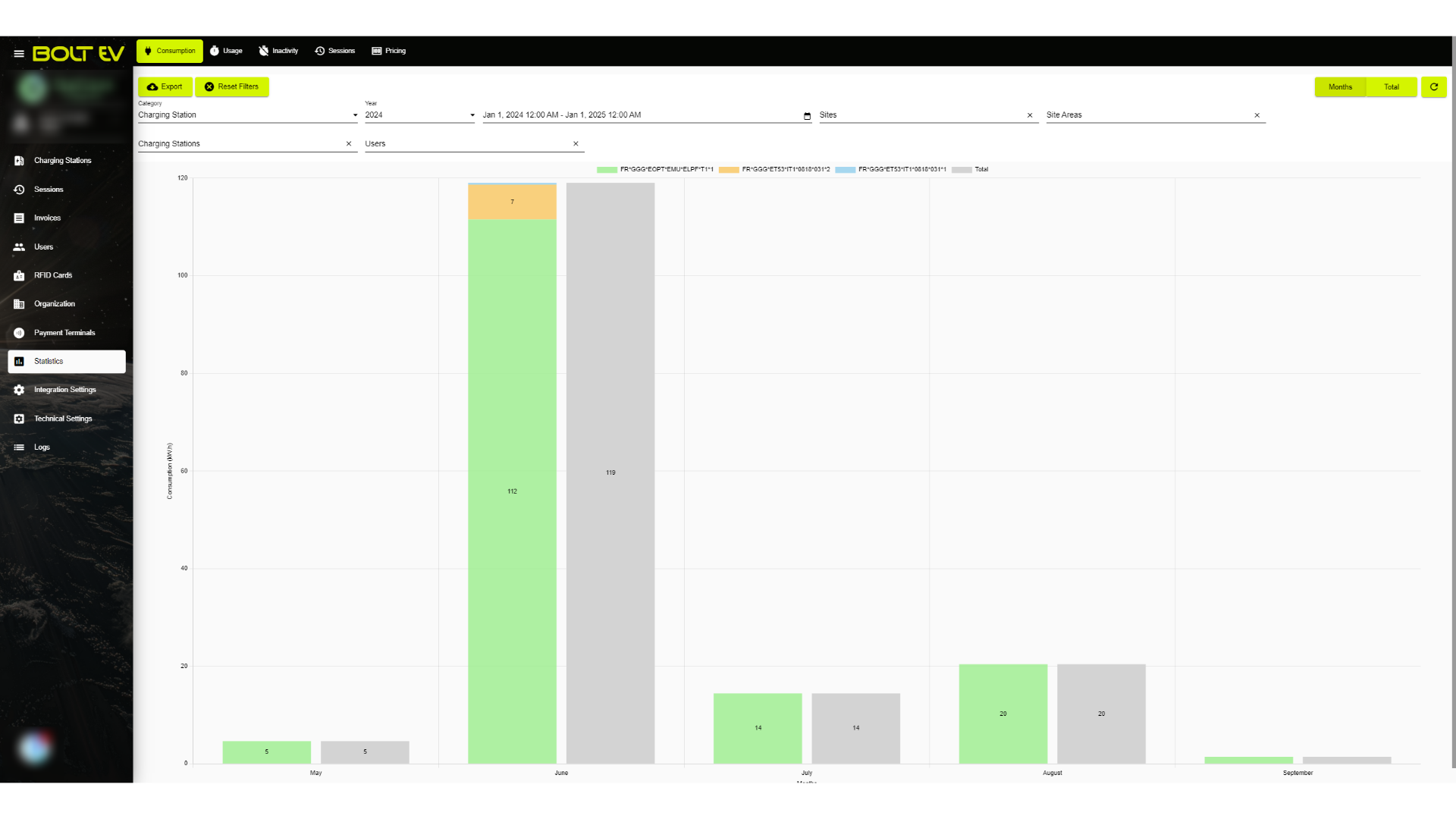Open Integration Settings gear item
The image size is (1456, 819).
pos(67,390)
